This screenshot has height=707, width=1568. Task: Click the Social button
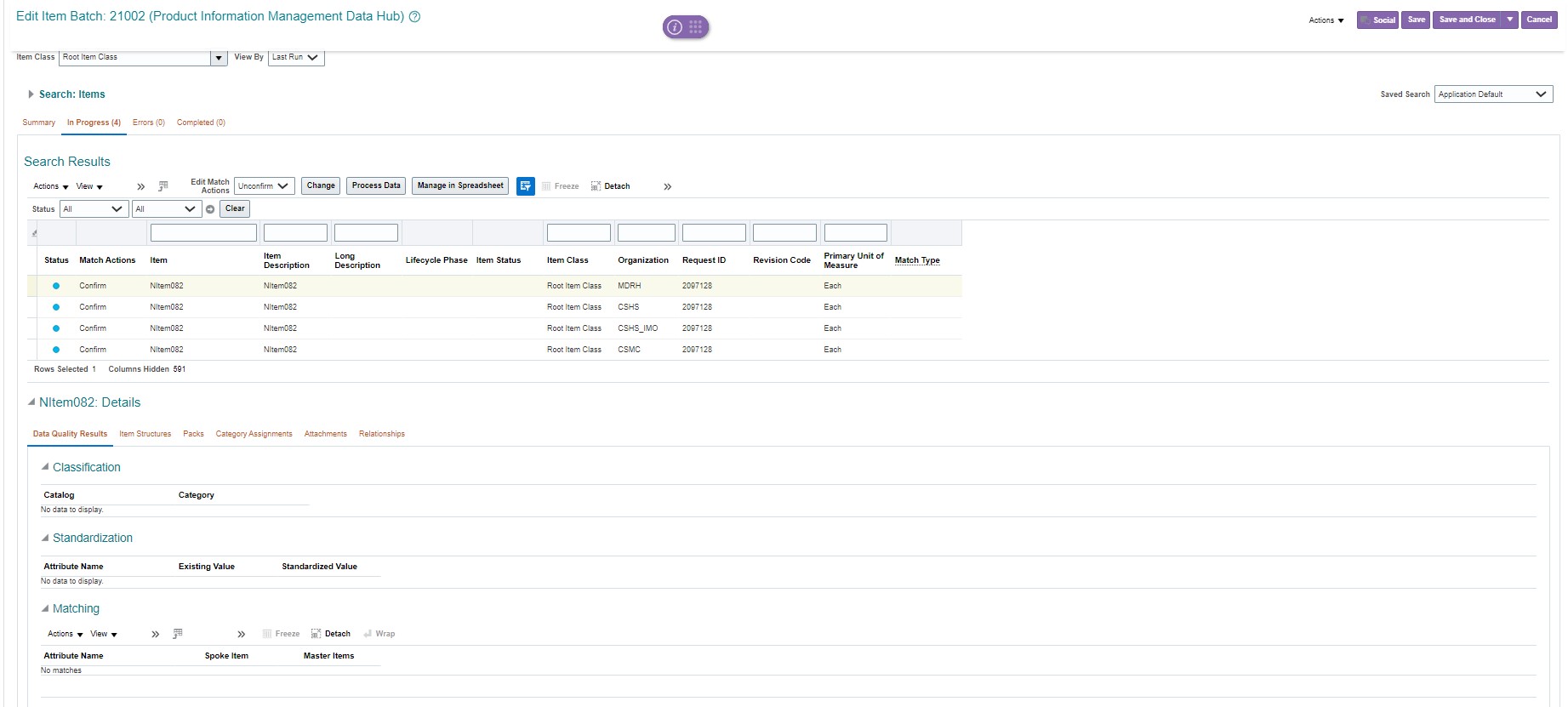point(1377,20)
